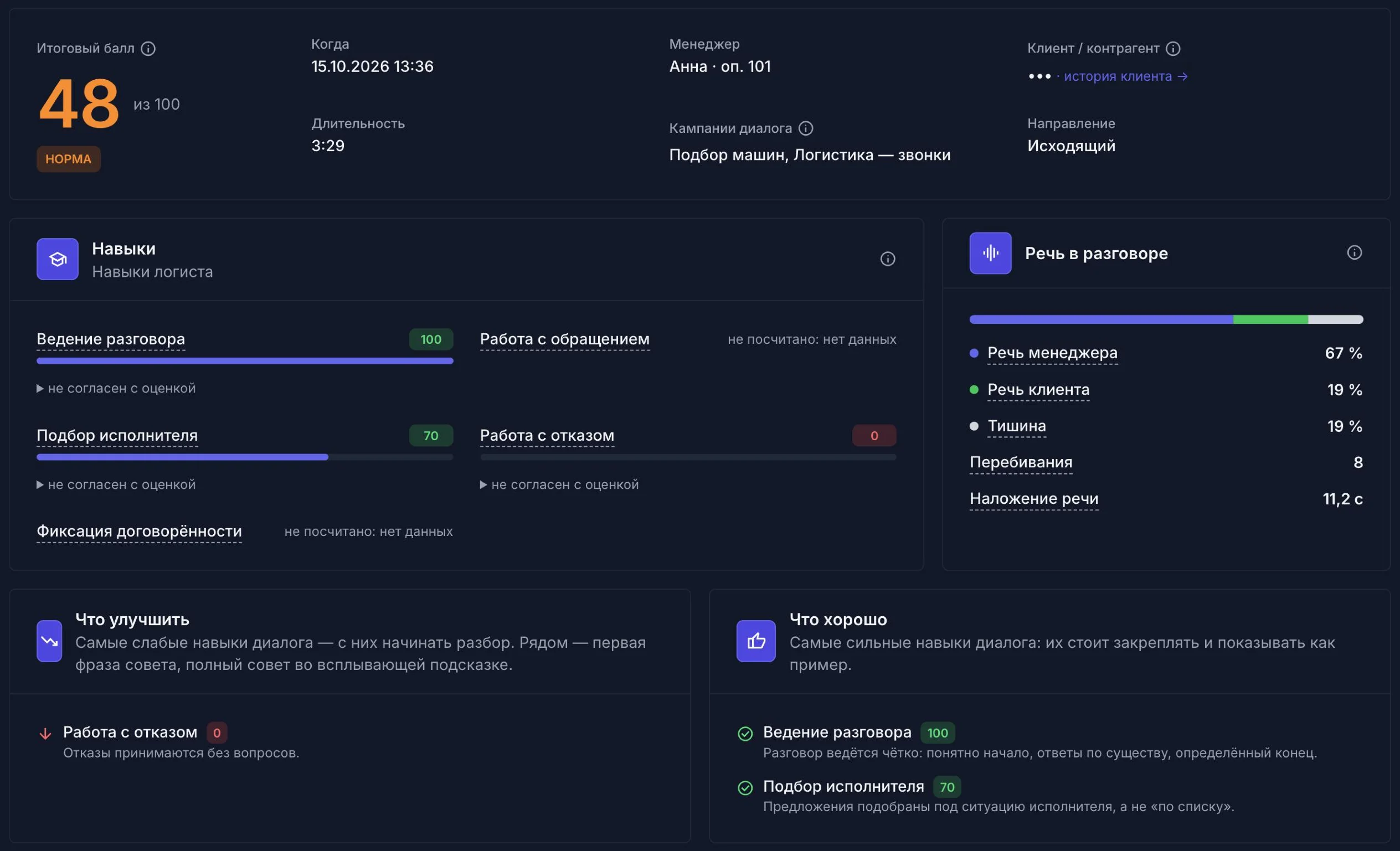Click the Подбор исполнителя progress bar
Image resolution: width=1400 pixels, height=851 pixels.
[245, 457]
